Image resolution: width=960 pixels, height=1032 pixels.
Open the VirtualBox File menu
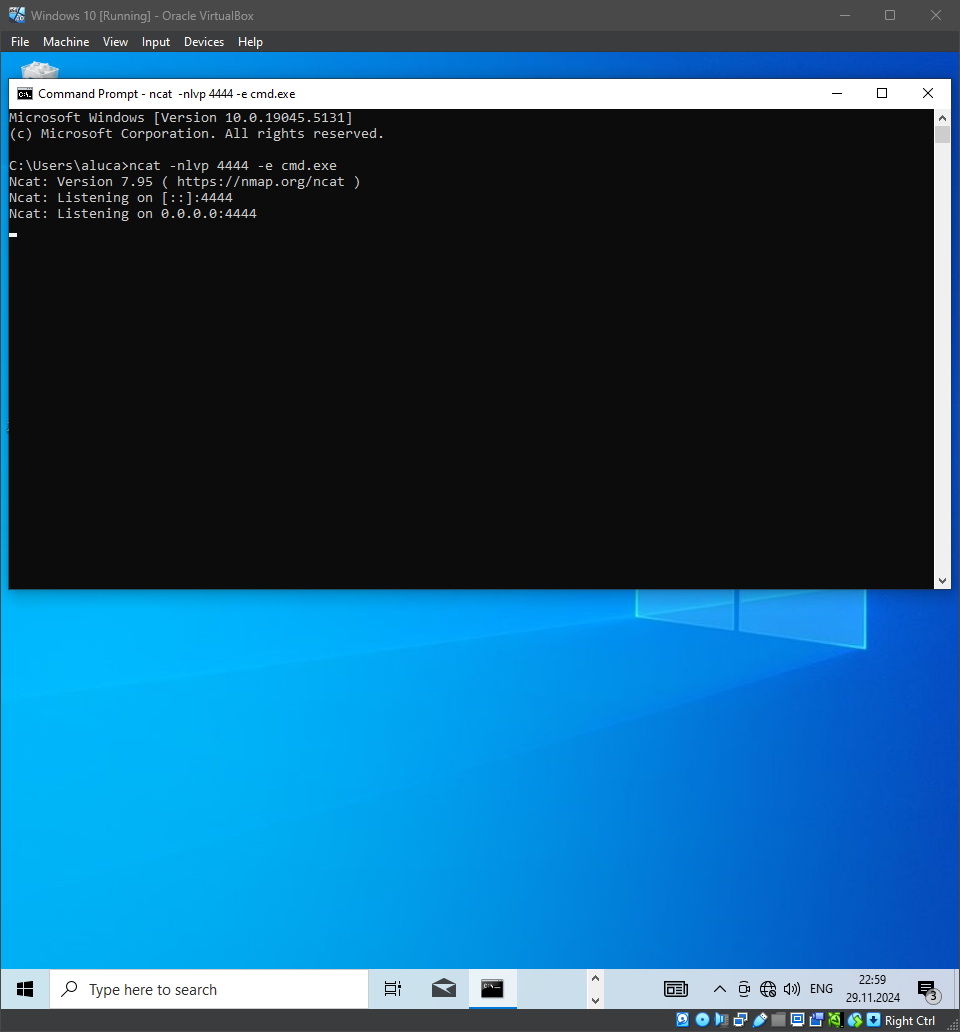(20, 41)
